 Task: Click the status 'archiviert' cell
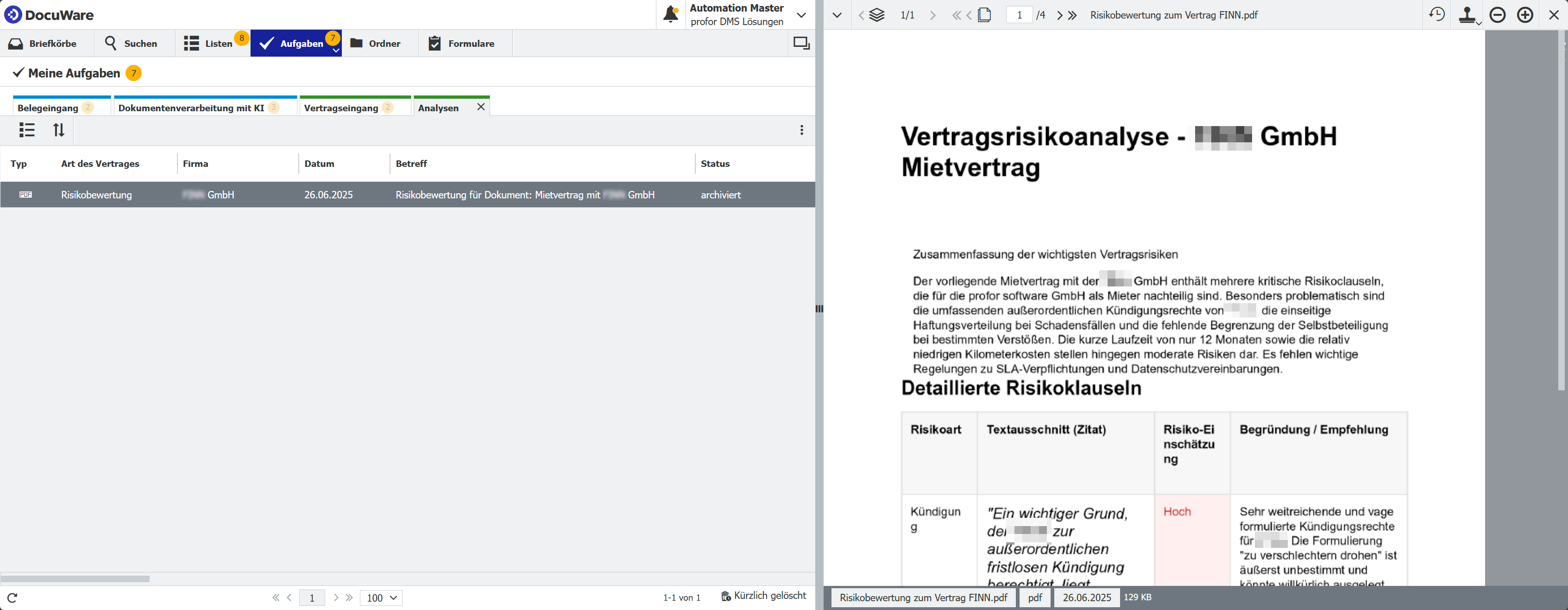pos(721,195)
